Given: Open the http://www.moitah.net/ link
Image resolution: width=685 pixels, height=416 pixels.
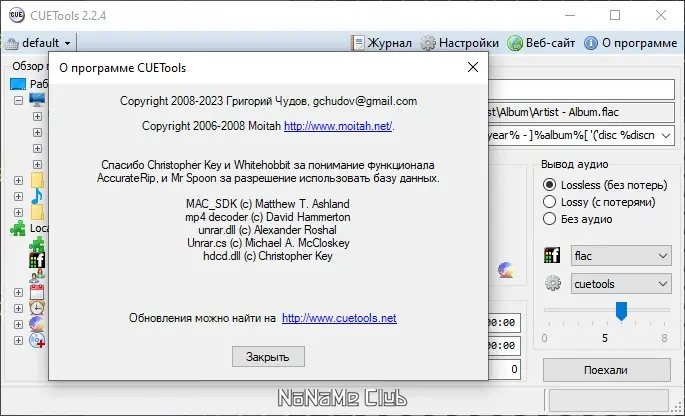Looking at the screenshot, I should coord(338,126).
